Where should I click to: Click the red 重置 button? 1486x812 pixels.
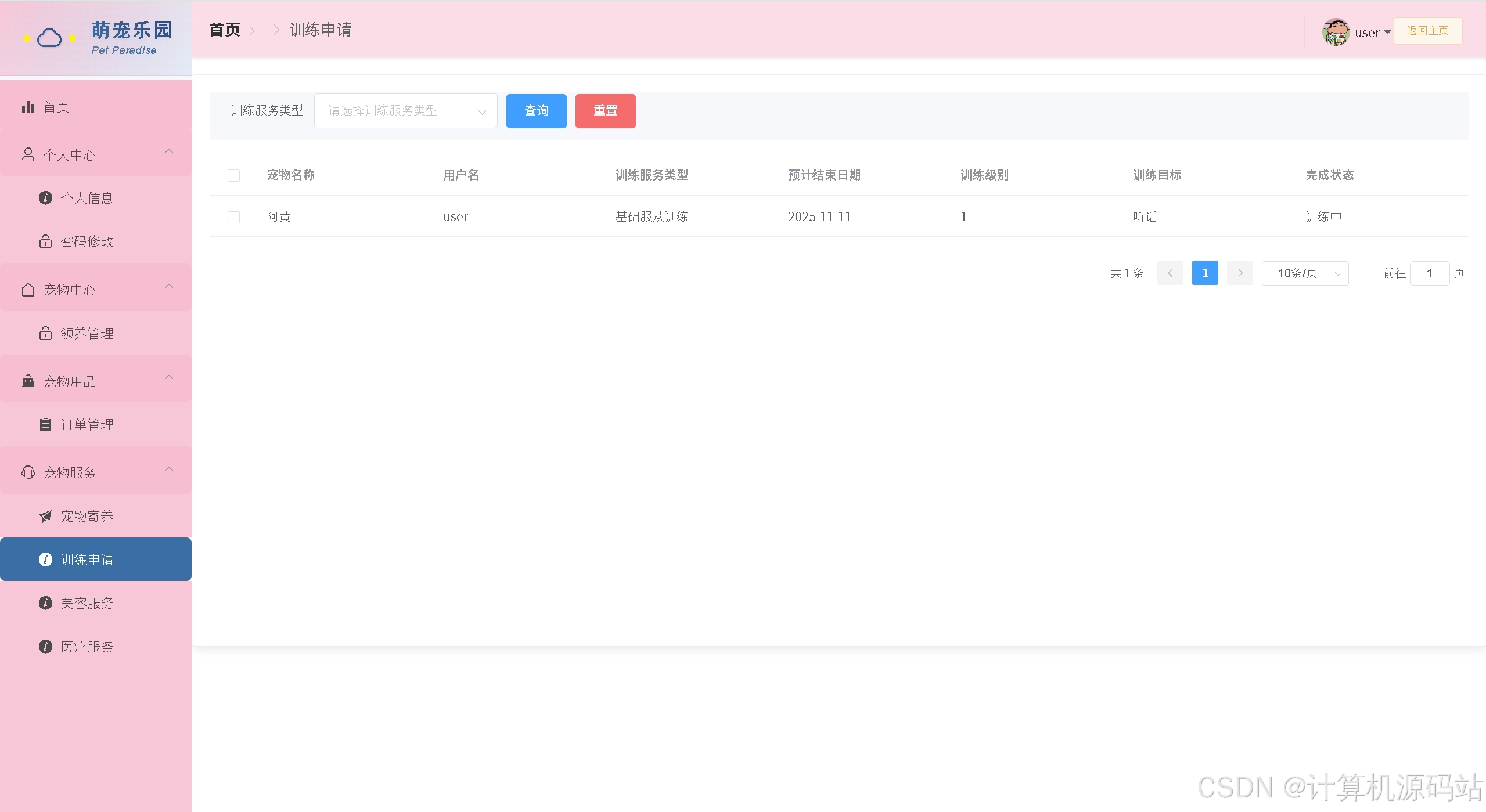(x=605, y=111)
